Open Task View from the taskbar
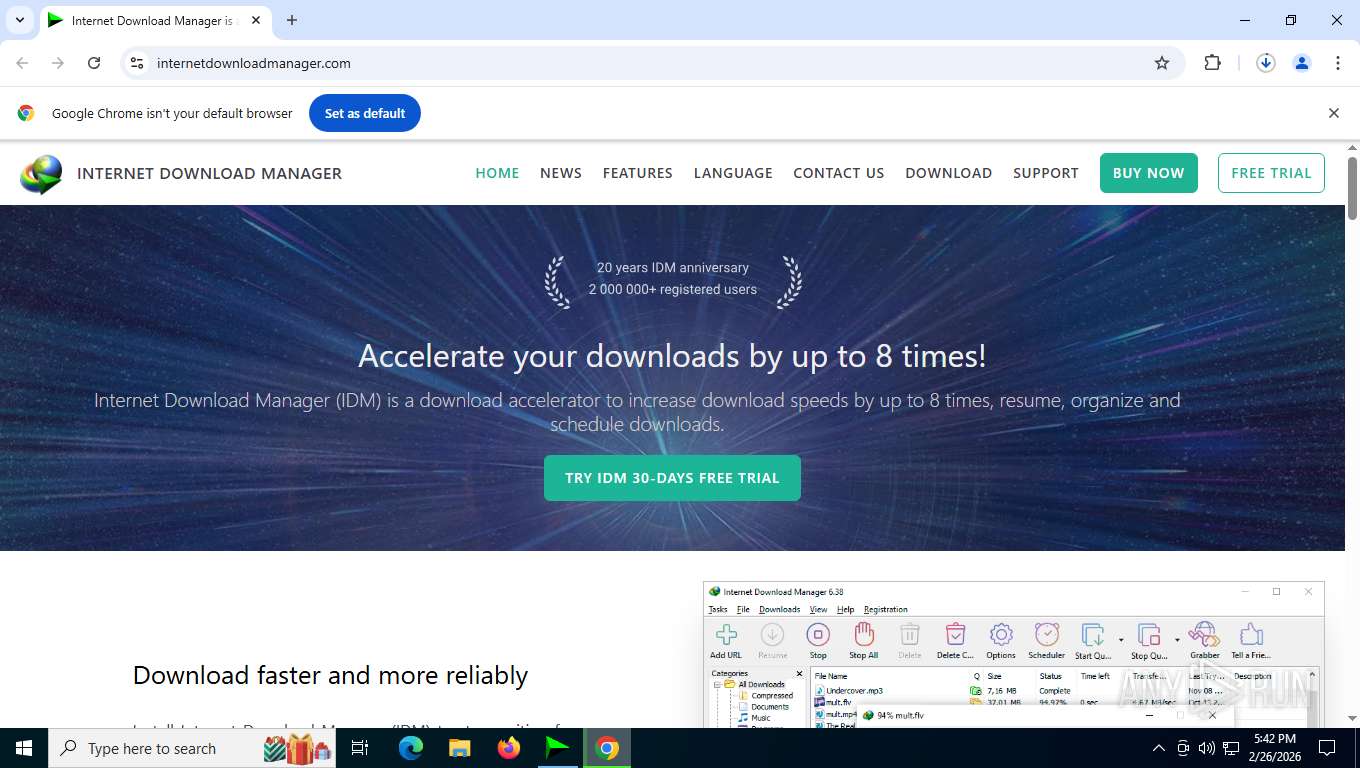The image size is (1360, 768). click(361, 748)
